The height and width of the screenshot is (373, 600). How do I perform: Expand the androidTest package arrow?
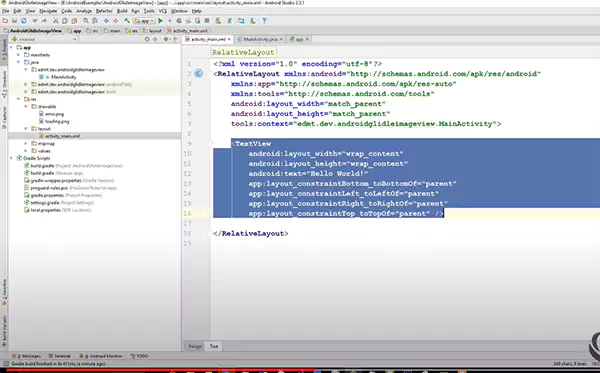click(x=26, y=84)
